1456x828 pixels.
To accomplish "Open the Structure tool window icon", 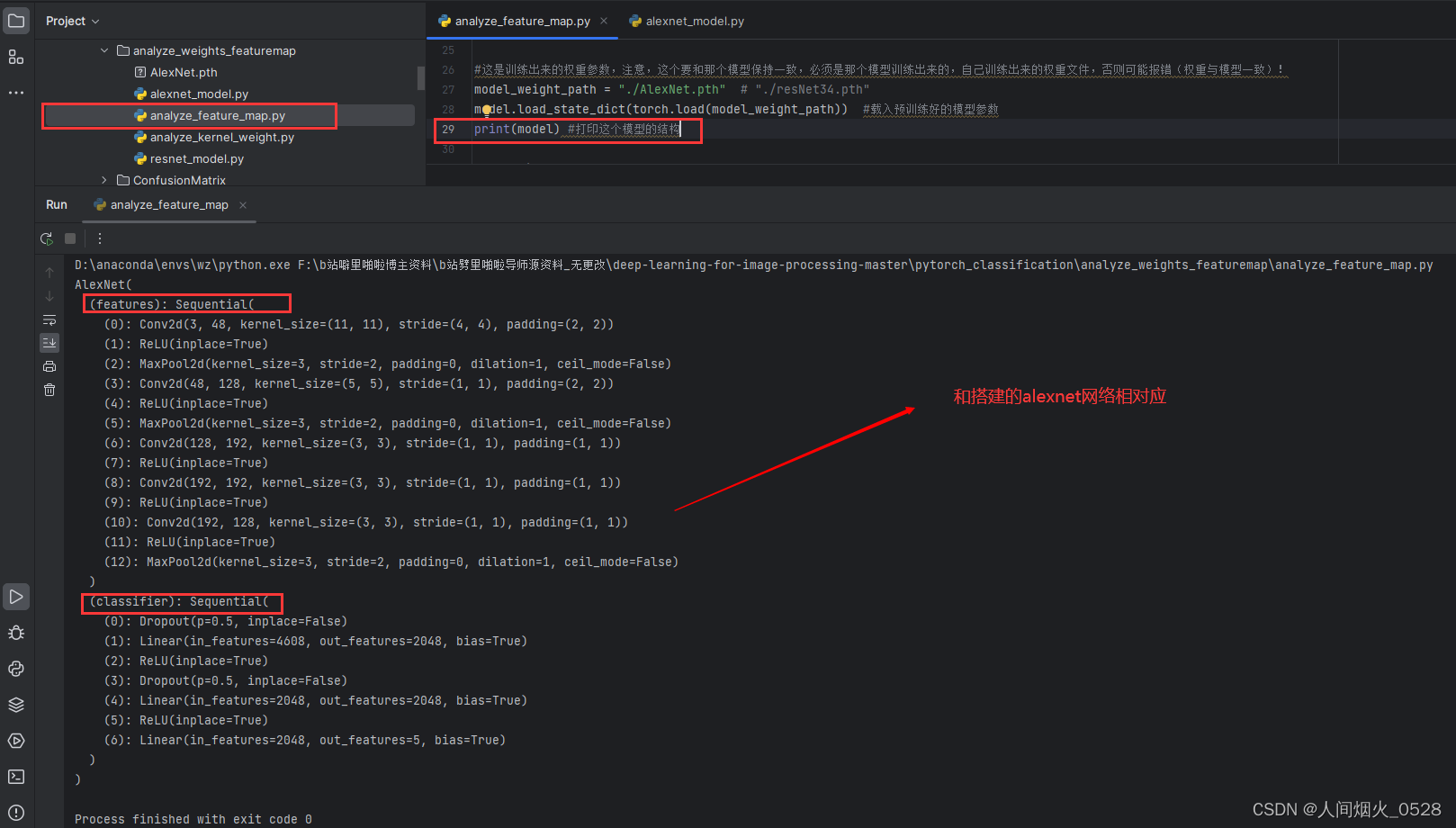I will (16, 57).
